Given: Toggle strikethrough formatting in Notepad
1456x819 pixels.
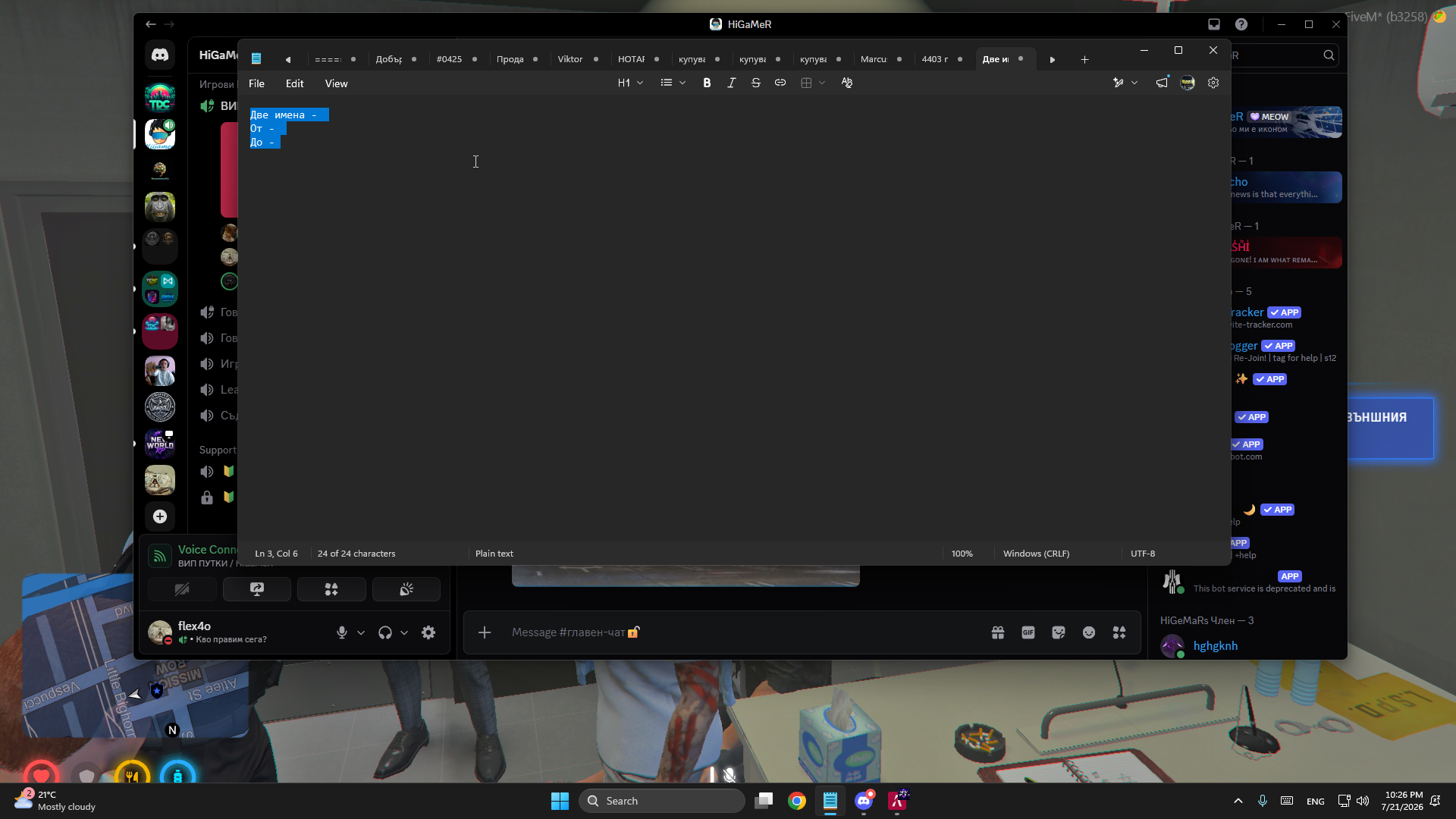Looking at the screenshot, I should 755,83.
